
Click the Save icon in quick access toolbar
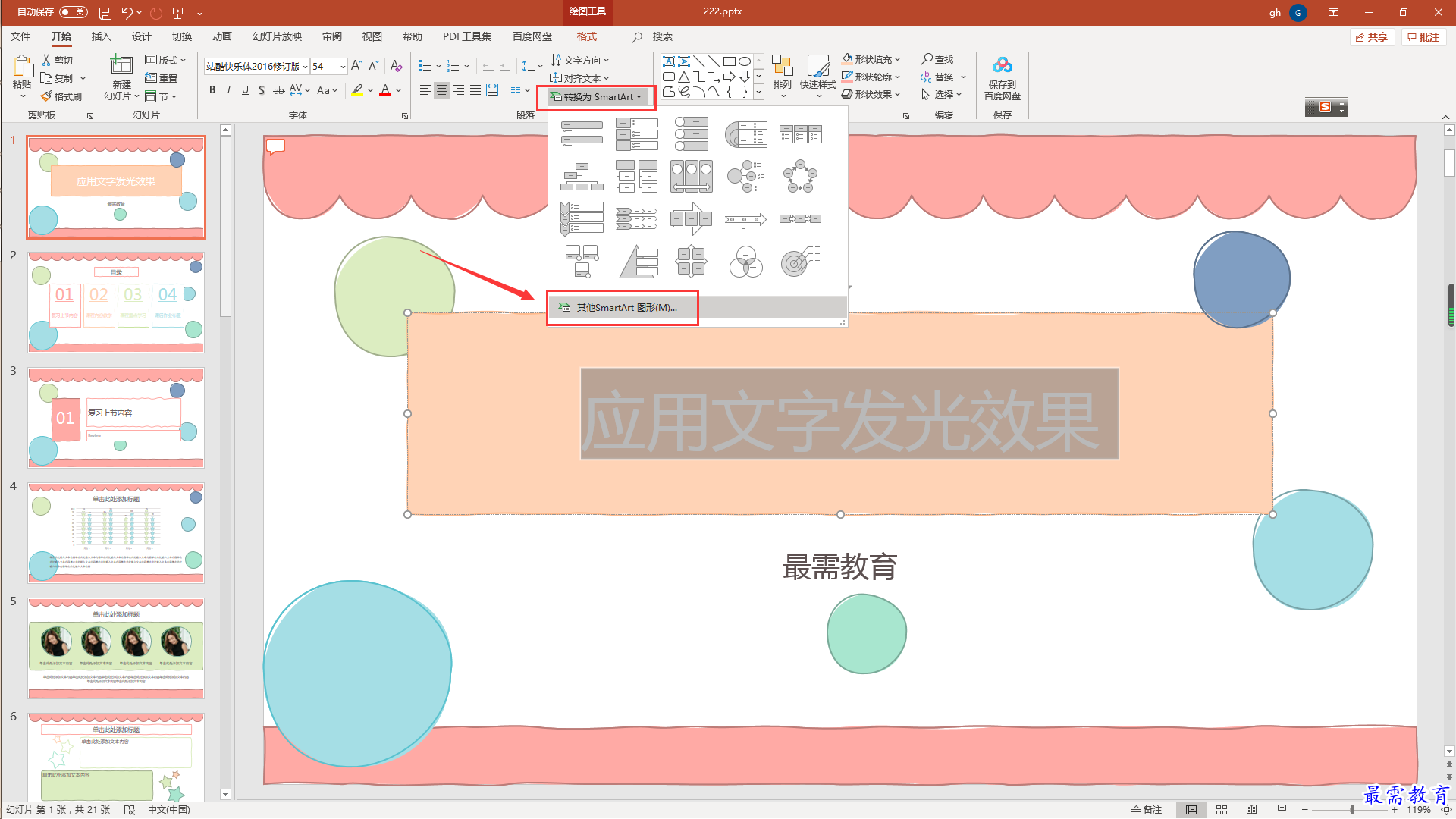(105, 13)
